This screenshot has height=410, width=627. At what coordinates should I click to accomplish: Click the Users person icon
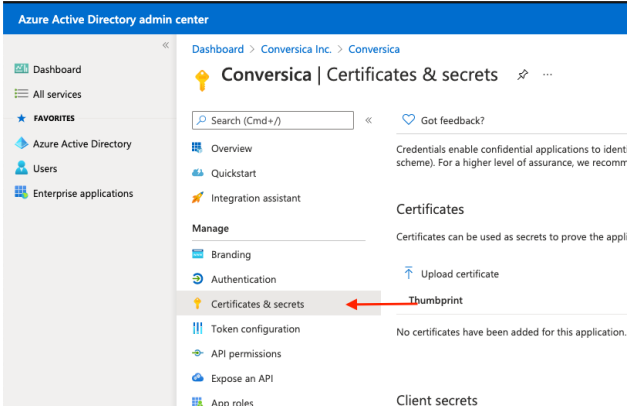coord(21,168)
